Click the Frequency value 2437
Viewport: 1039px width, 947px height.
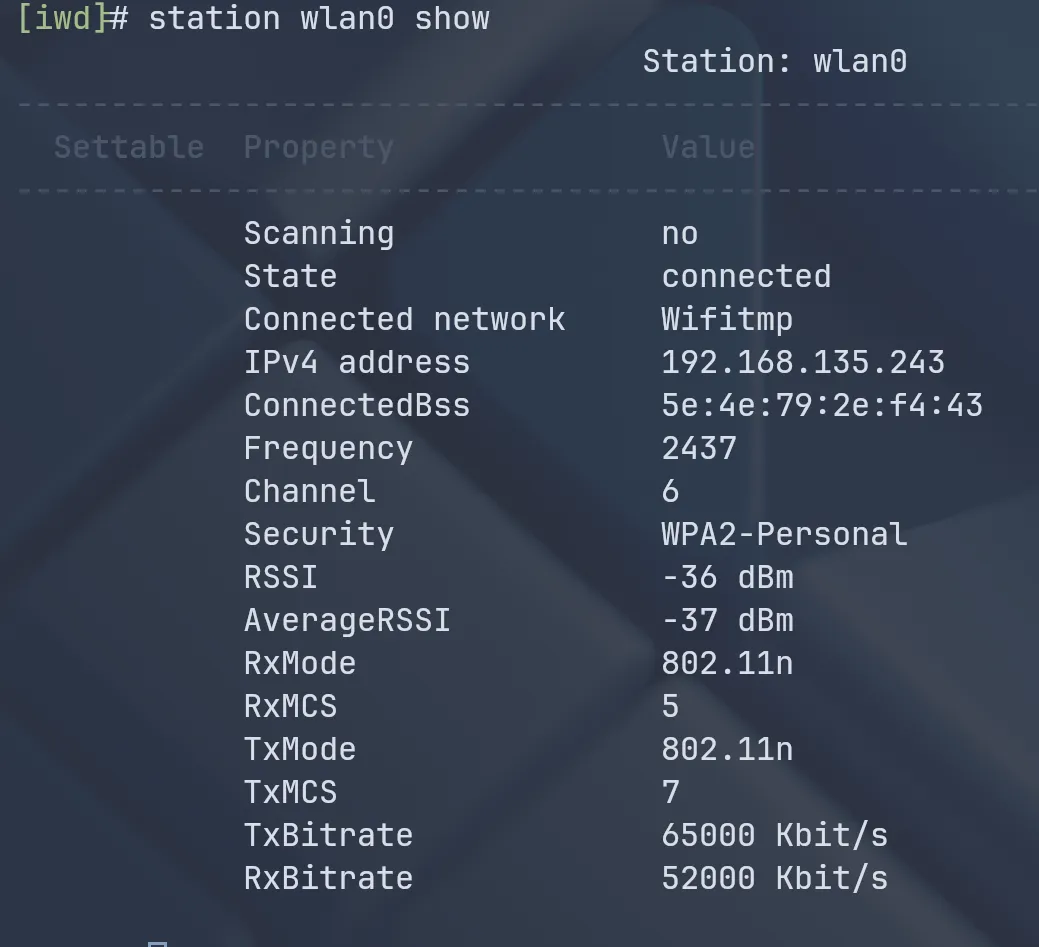tap(698, 448)
